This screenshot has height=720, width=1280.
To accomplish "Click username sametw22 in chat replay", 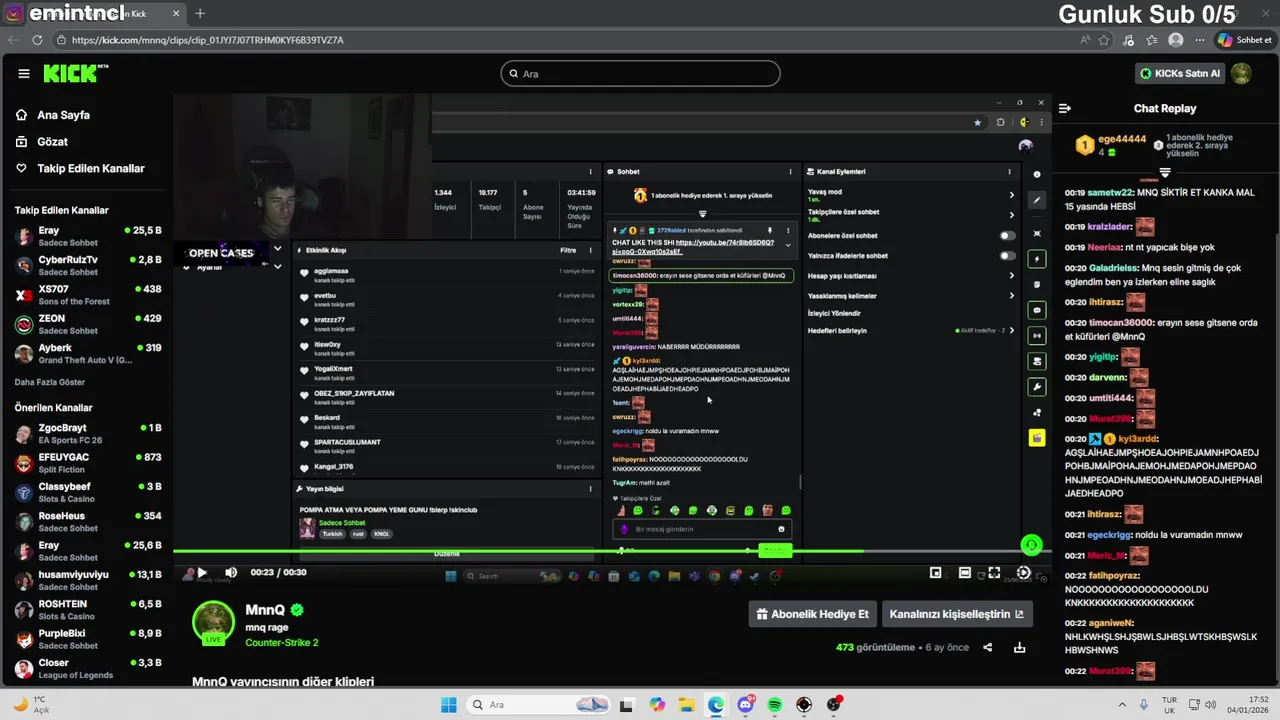I will [1111, 193].
